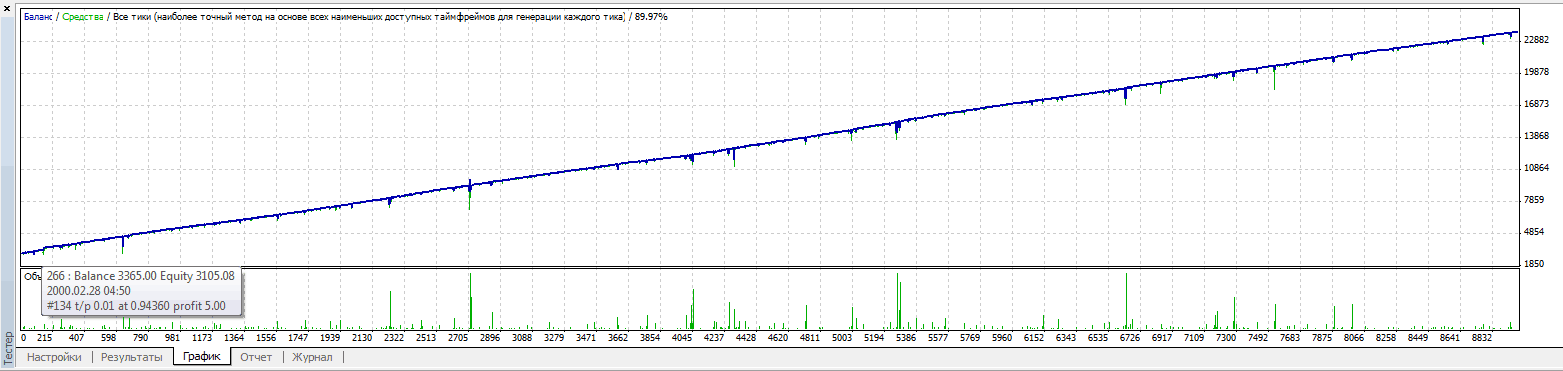Click the tall volume bar near 6726
Screen dimensions: 1563x371
[1126, 301]
